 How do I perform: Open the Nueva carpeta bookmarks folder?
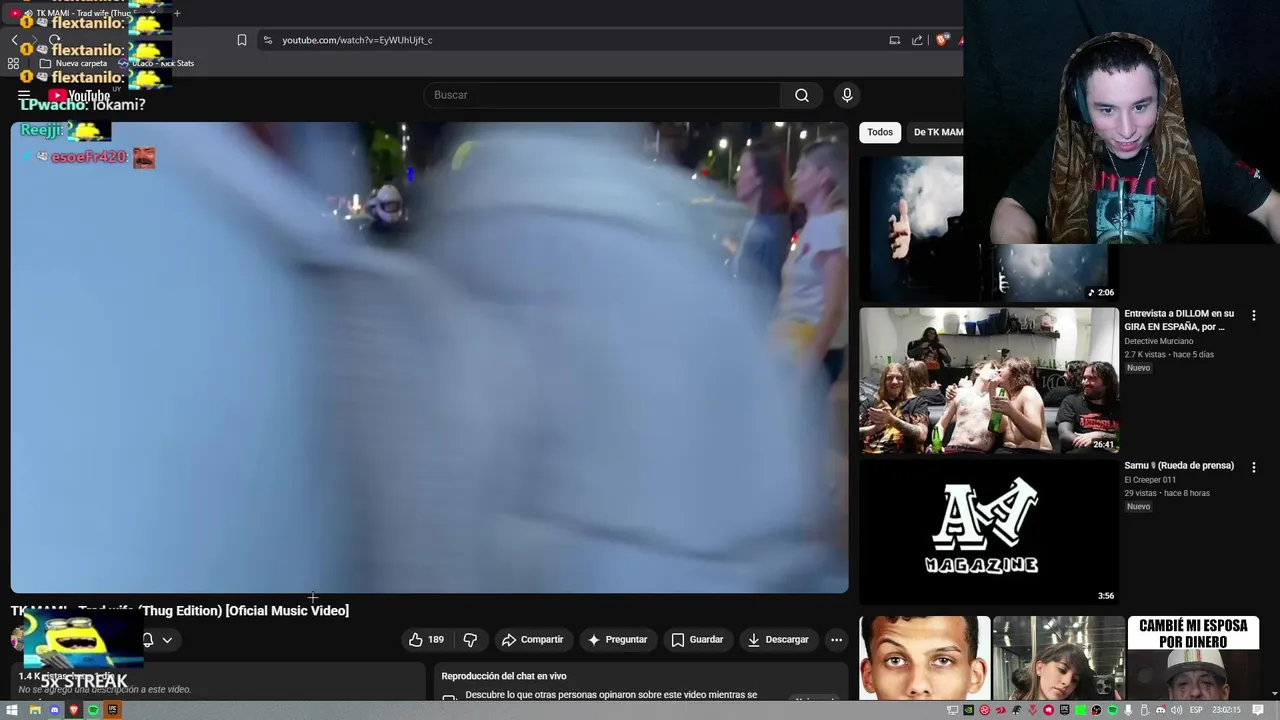coord(73,63)
